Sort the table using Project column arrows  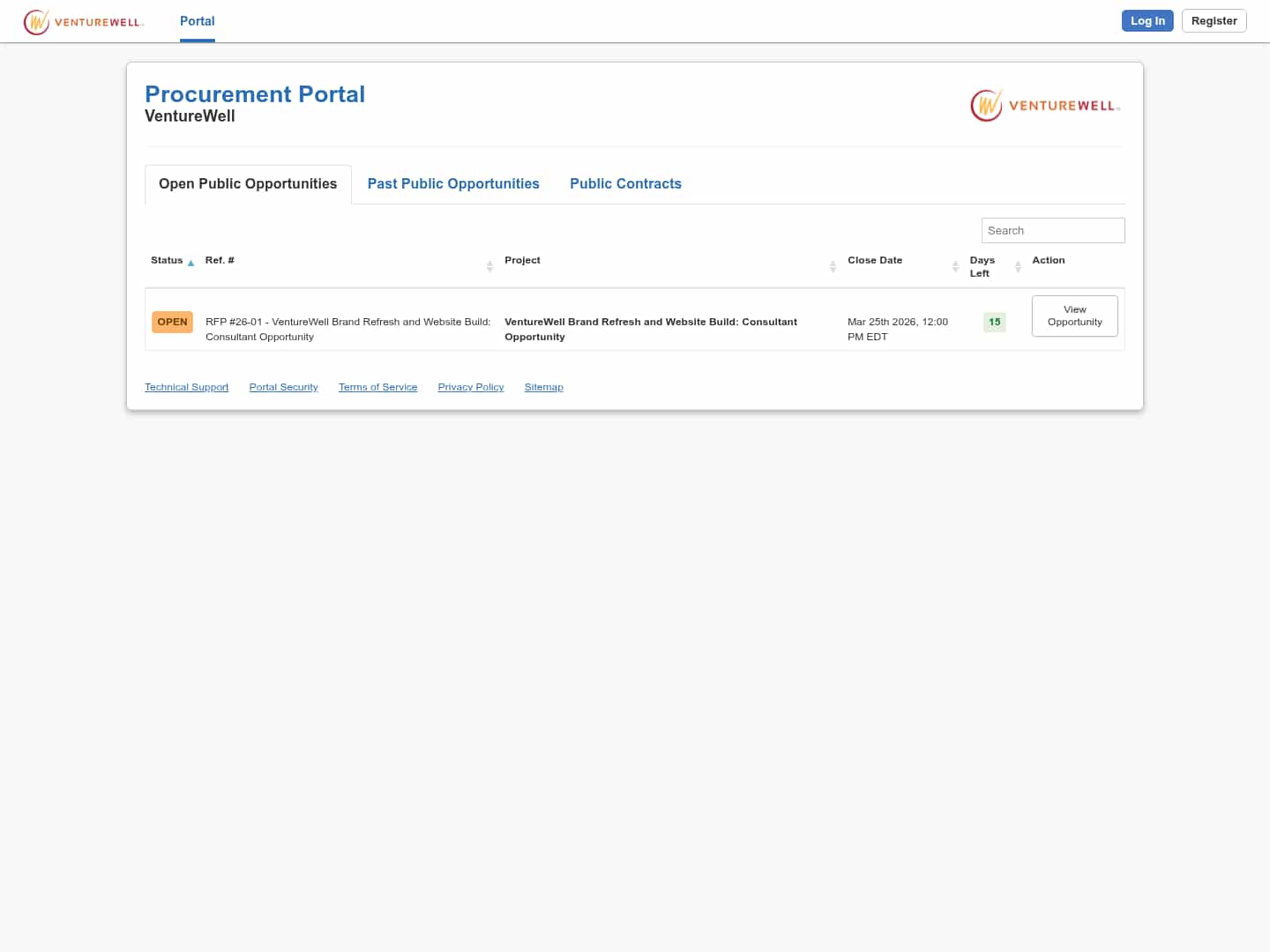tap(833, 265)
